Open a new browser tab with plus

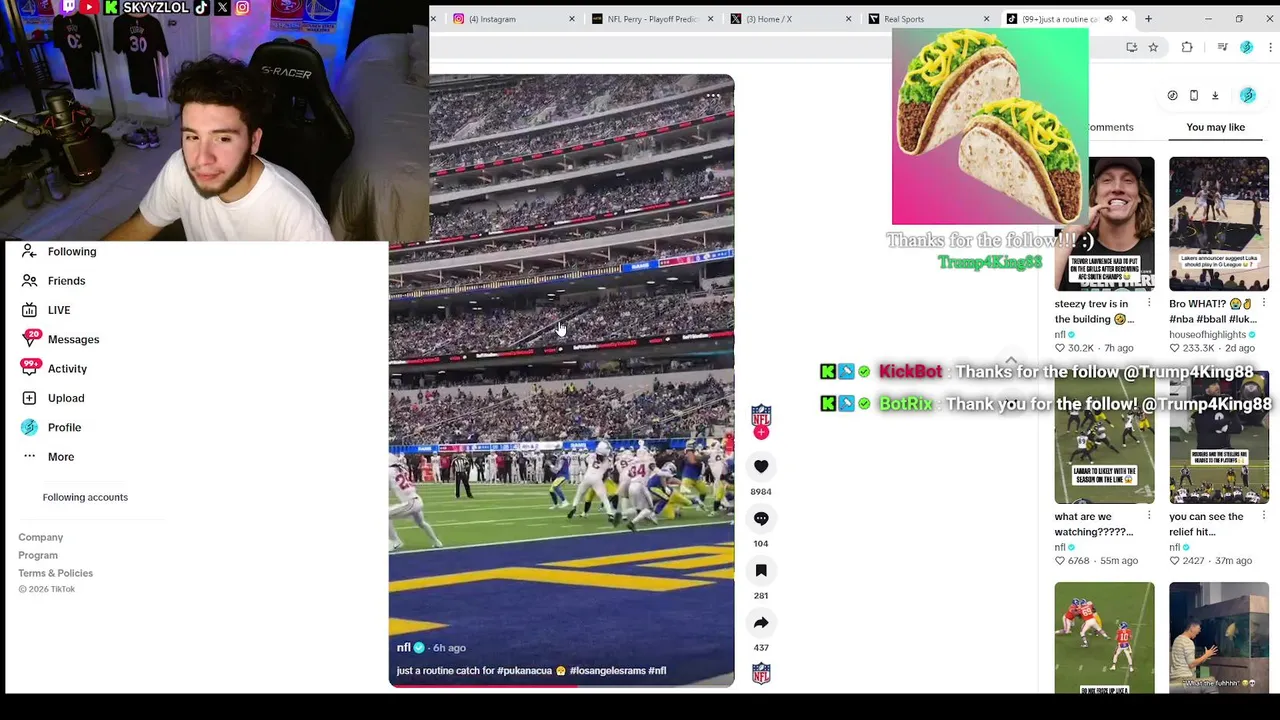click(x=1148, y=19)
